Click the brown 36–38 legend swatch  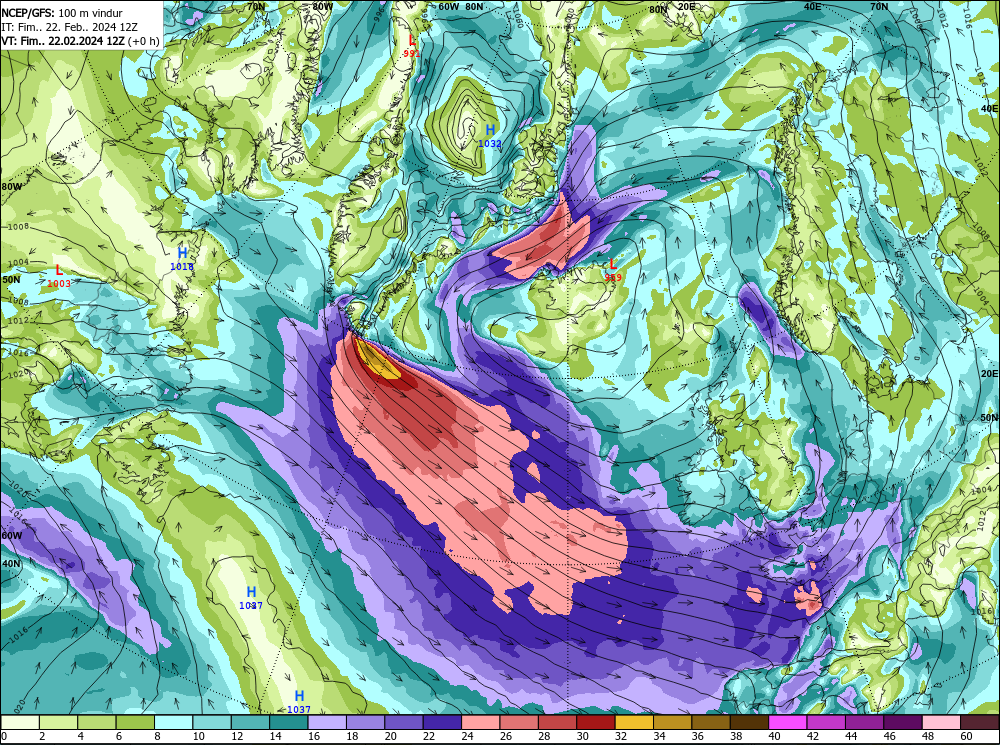click(x=710, y=722)
